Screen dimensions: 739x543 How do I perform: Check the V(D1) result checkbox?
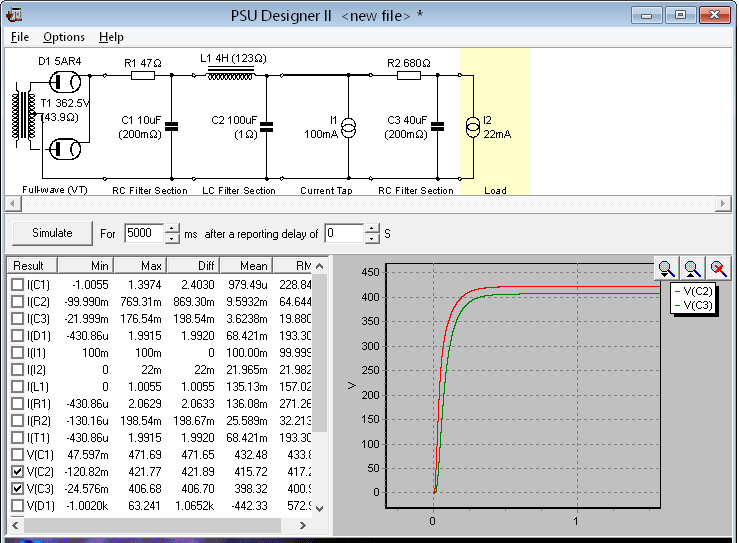17,506
